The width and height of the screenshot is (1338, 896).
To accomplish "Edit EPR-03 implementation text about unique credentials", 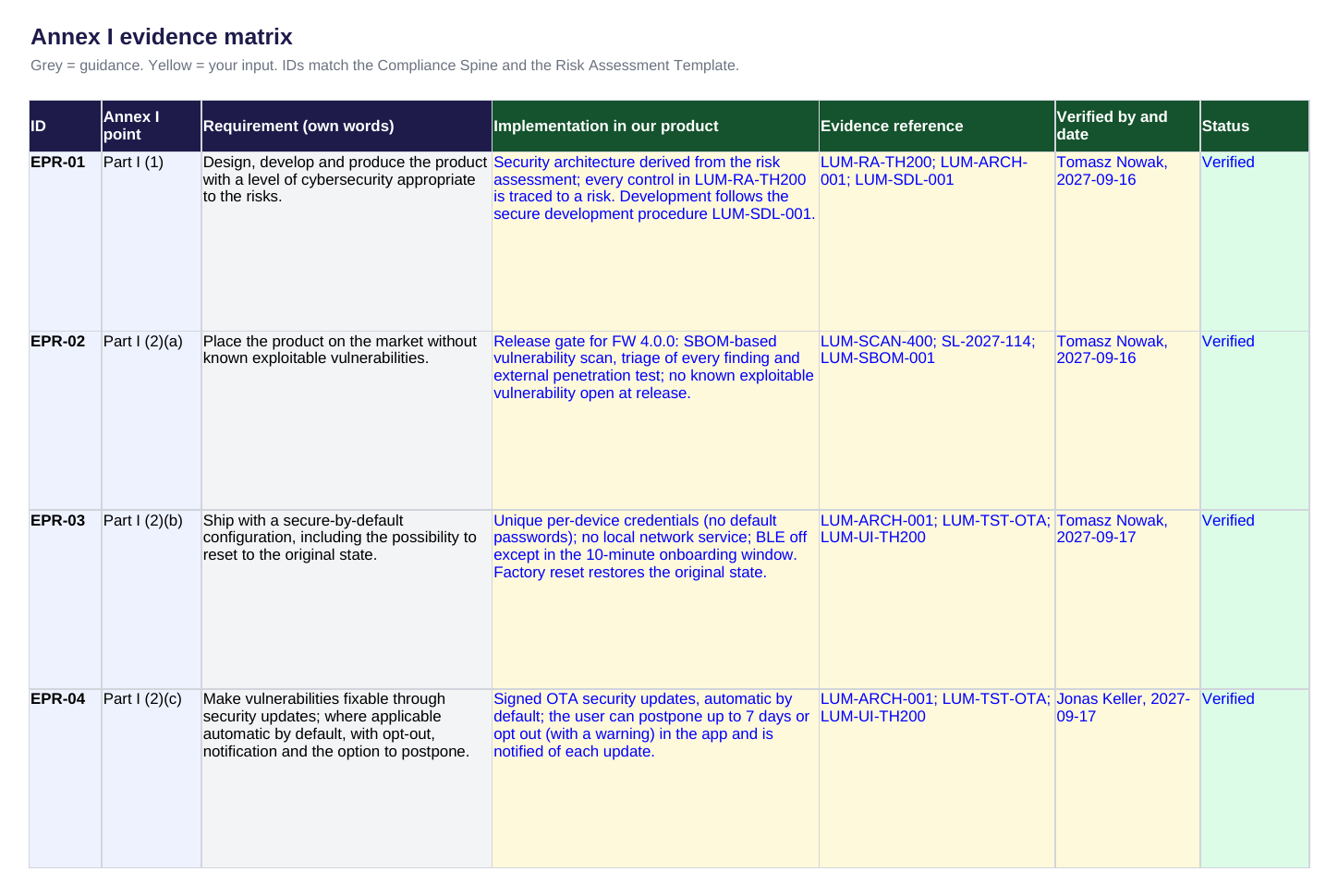I will pos(655,599).
